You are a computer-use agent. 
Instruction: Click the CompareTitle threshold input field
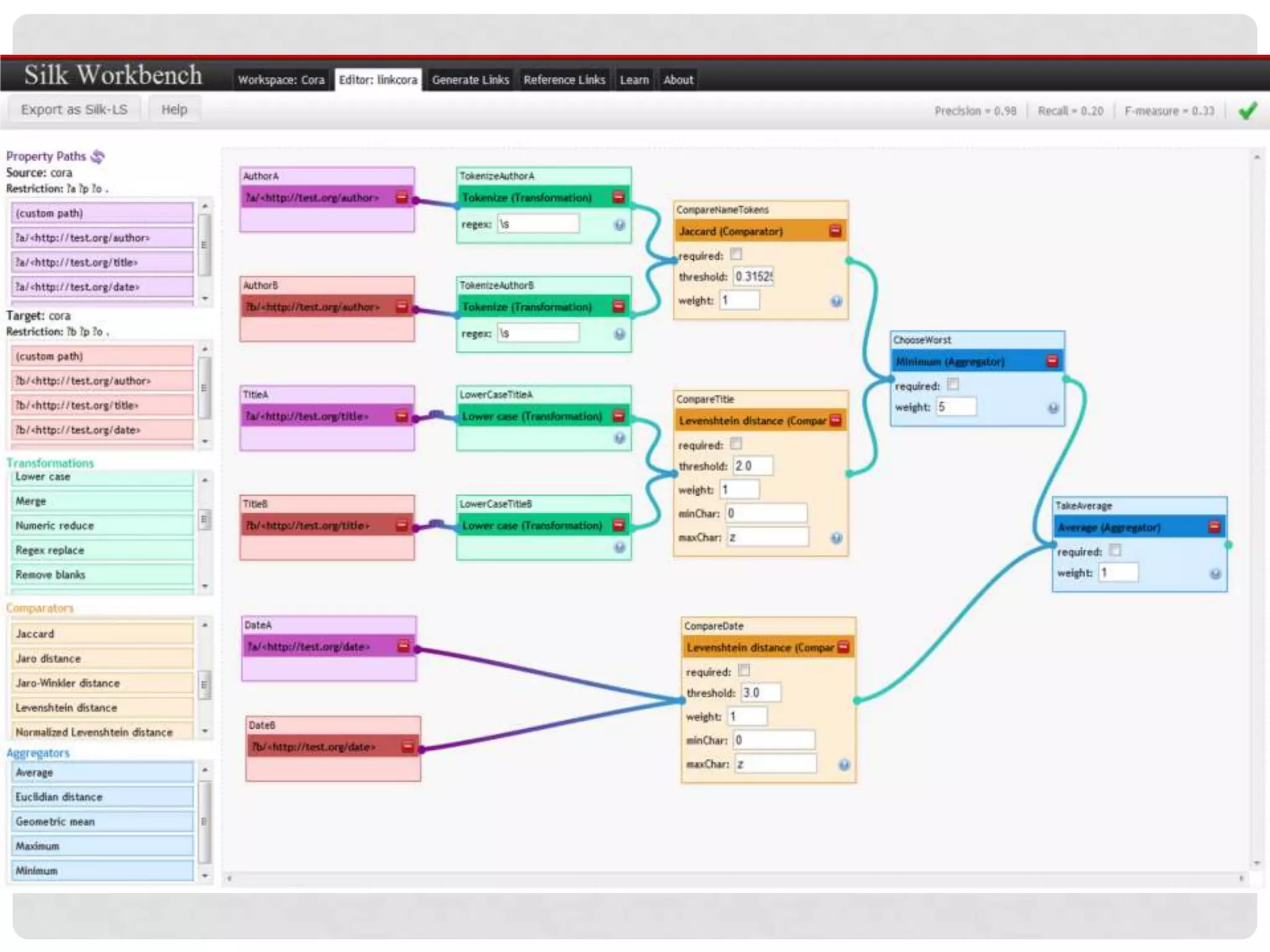[x=753, y=465]
